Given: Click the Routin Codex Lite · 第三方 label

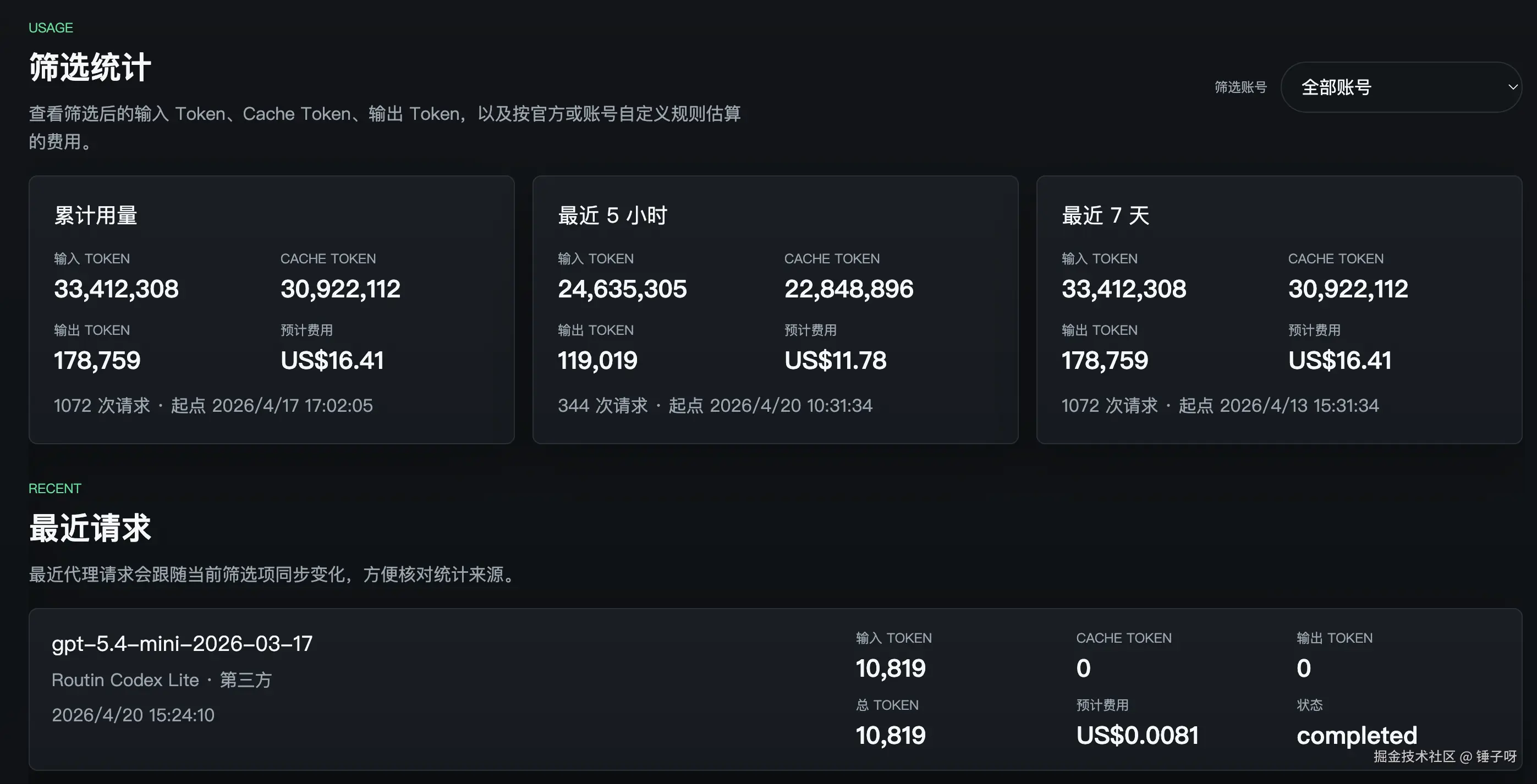Looking at the screenshot, I should click(162, 680).
